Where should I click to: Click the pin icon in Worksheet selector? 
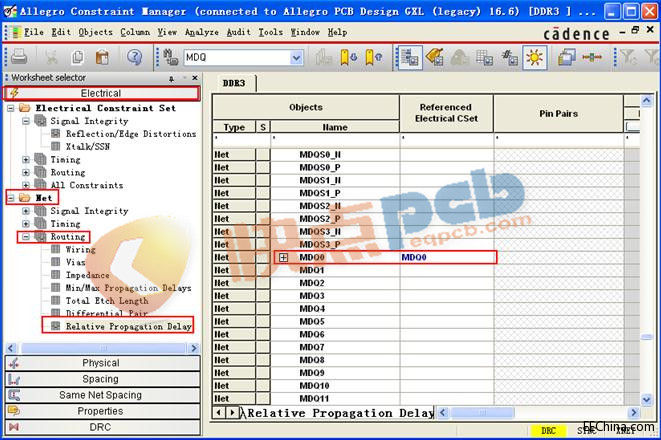click(x=171, y=78)
